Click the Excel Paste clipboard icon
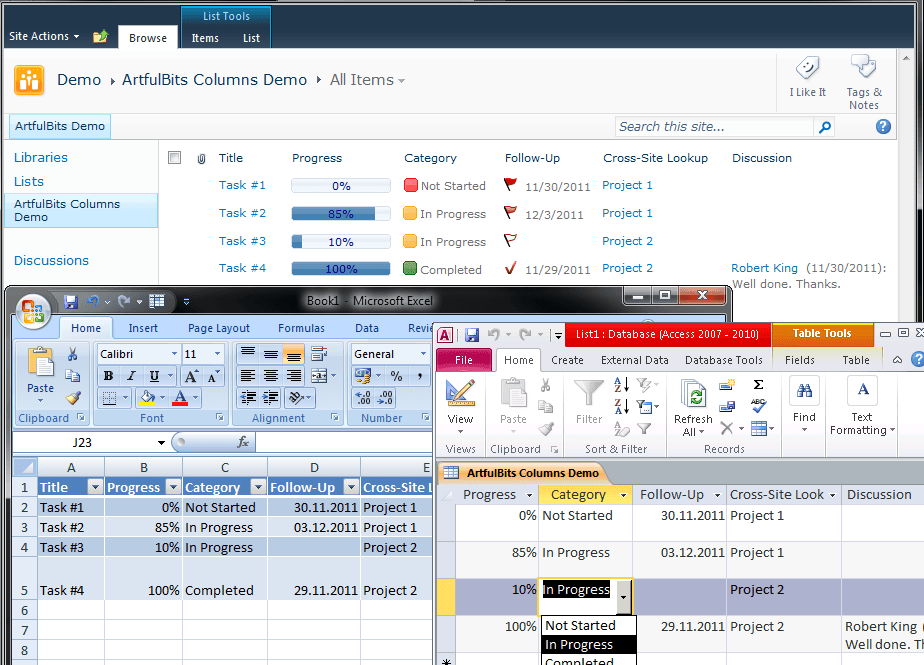 pos(40,361)
